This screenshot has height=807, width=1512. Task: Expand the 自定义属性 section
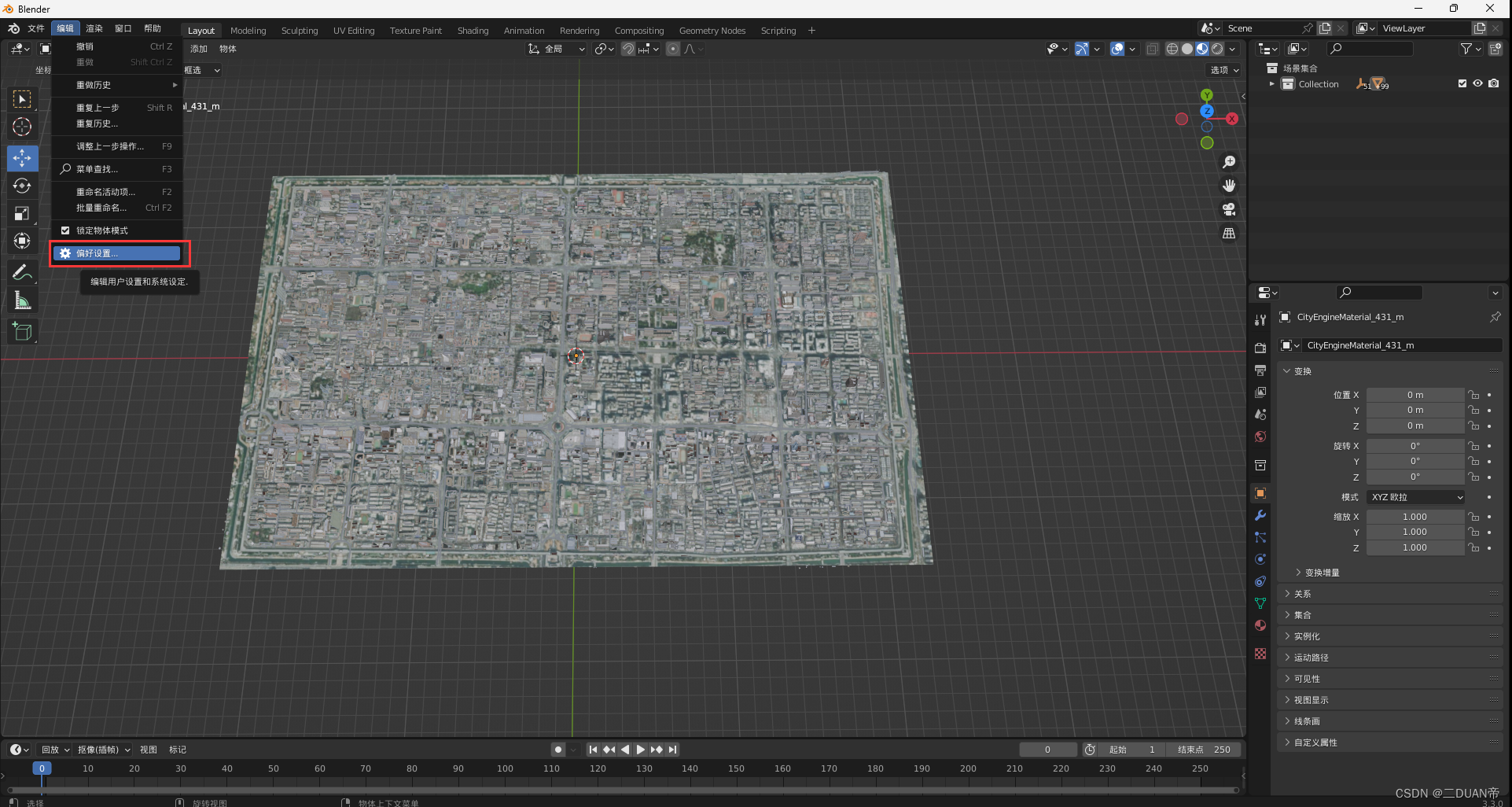[x=1312, y=742]
